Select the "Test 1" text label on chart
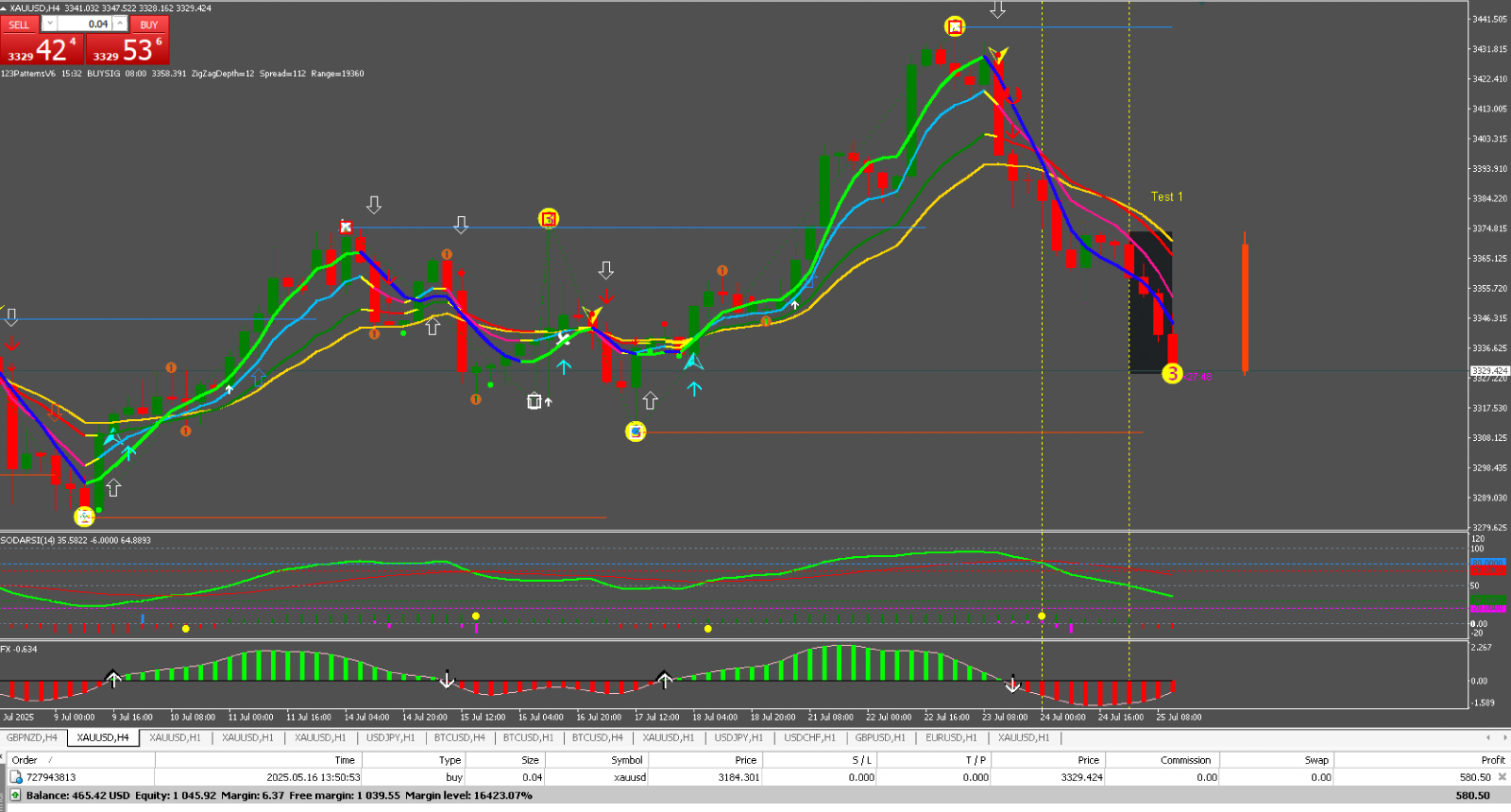 pos(1166,196)
